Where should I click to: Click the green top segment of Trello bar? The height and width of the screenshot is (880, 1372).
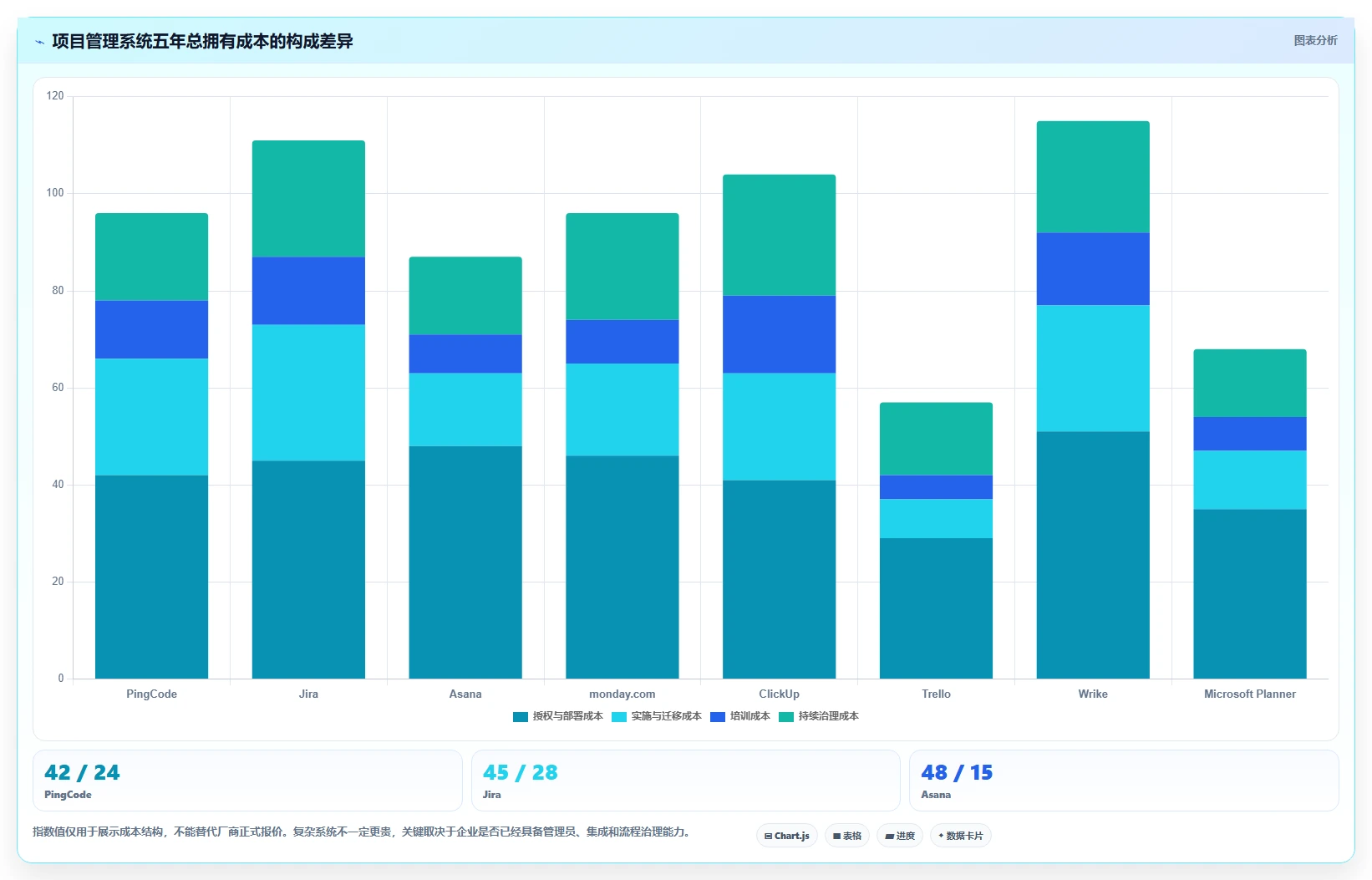pos(936,439)
